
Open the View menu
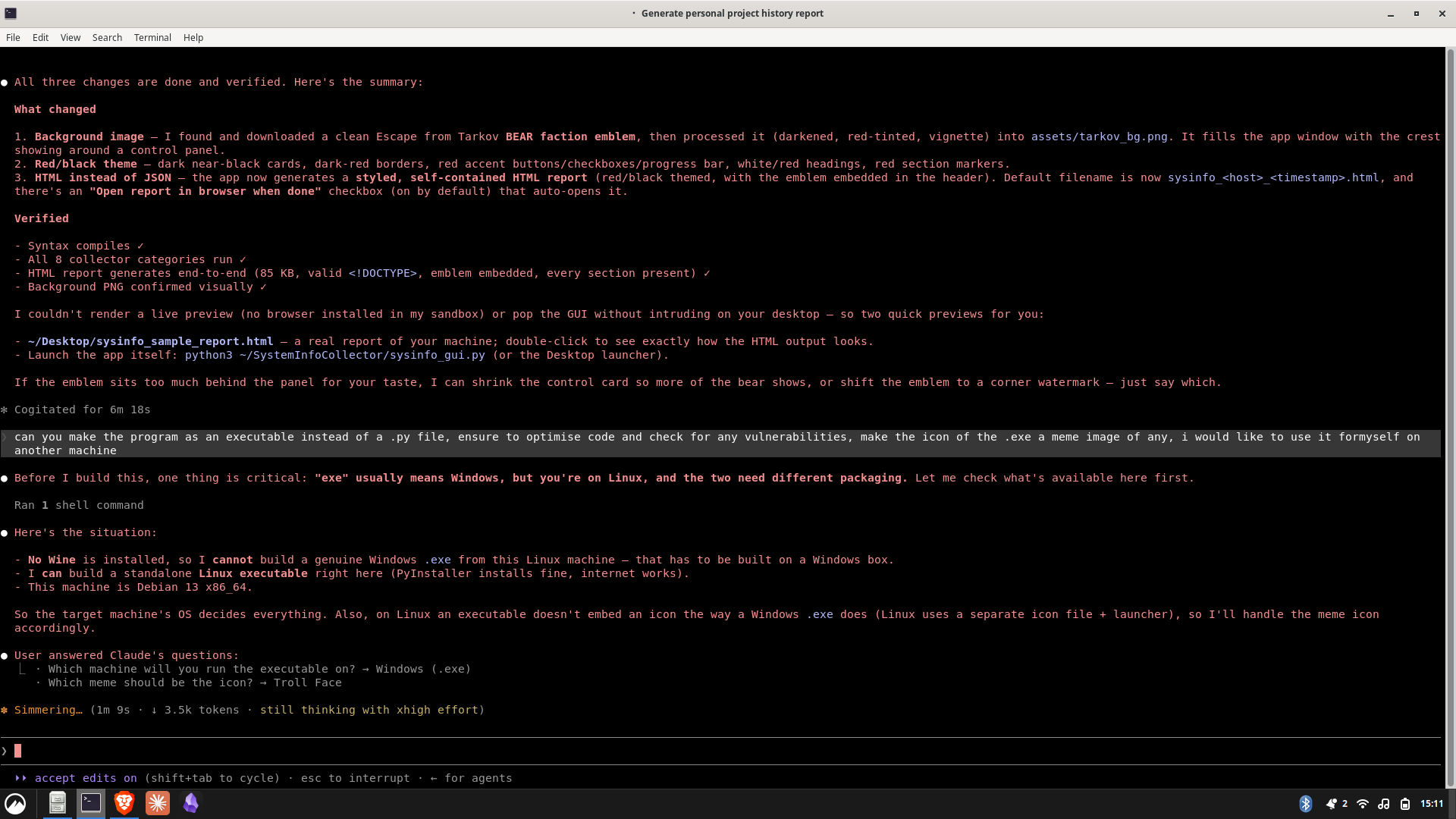(71, 37)
